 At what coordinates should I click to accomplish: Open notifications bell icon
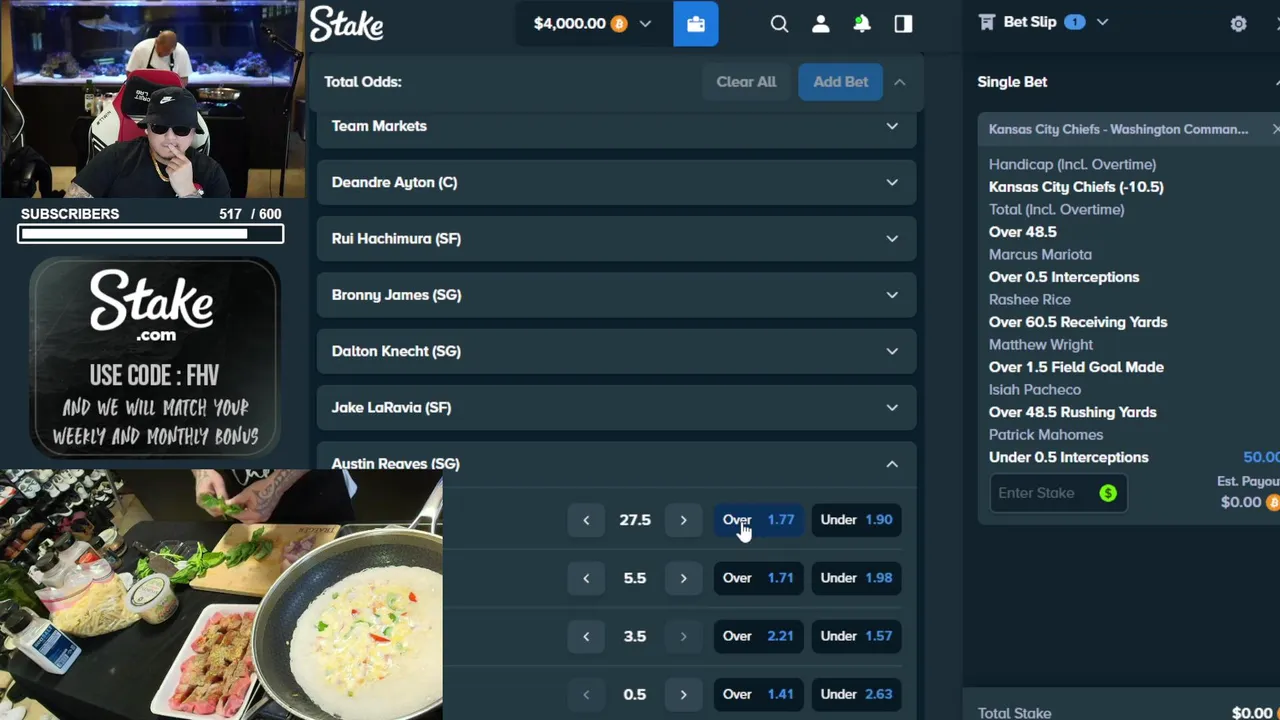pyautogui.click(x=861, y=24)
